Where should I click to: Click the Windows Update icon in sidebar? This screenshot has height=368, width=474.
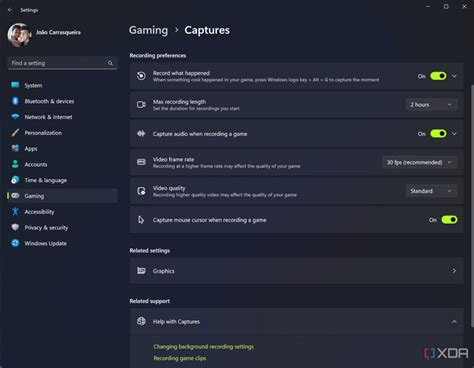point(15,243)
